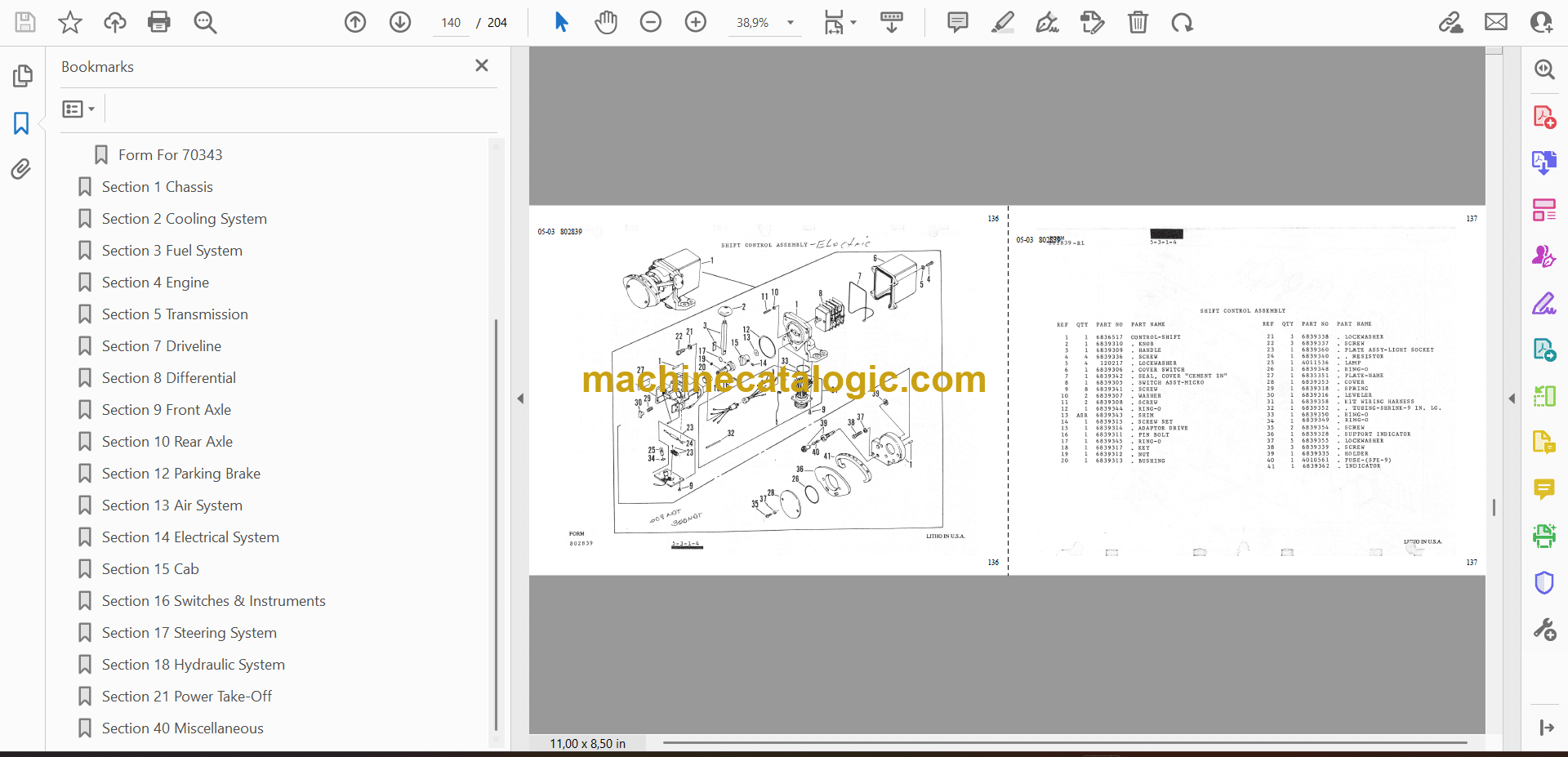Select Section 18 Hydraulic System bookmark
This screenshot has width=1568, height=757.
pyautogui.click(x=193, y=665)
